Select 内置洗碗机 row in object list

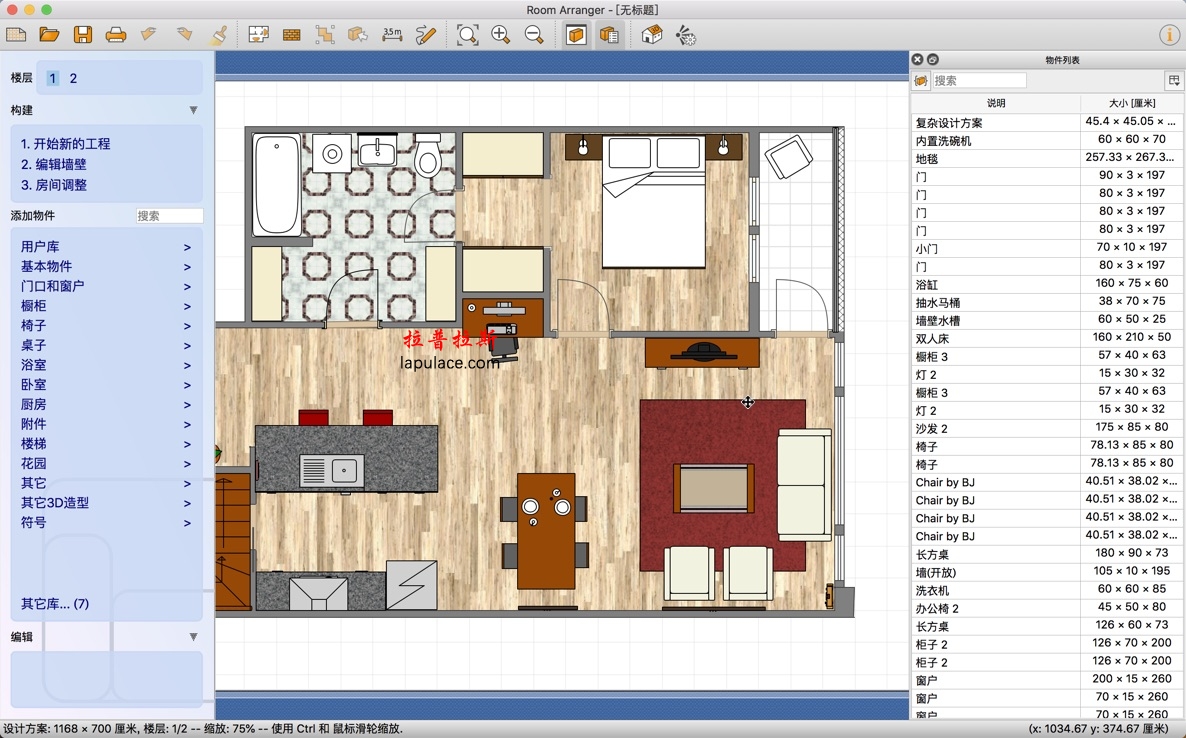(1047, 140)
